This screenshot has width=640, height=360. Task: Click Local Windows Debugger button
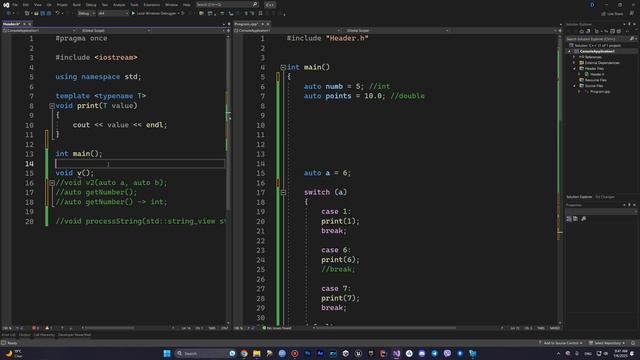click(156, 13)
